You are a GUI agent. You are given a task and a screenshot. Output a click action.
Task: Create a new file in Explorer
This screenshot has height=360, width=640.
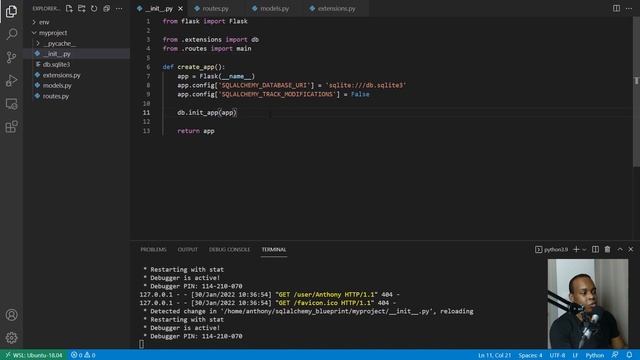[69, 9]
